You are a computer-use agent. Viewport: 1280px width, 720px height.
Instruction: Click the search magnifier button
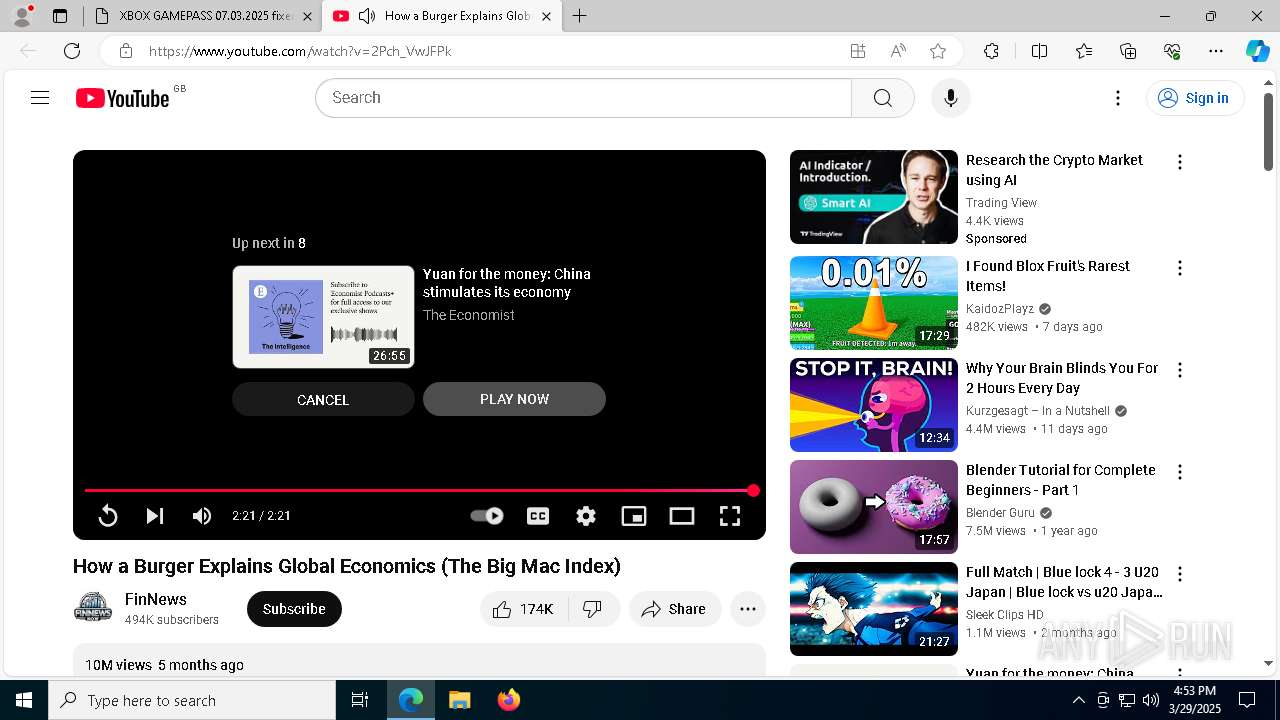point(882,98)
